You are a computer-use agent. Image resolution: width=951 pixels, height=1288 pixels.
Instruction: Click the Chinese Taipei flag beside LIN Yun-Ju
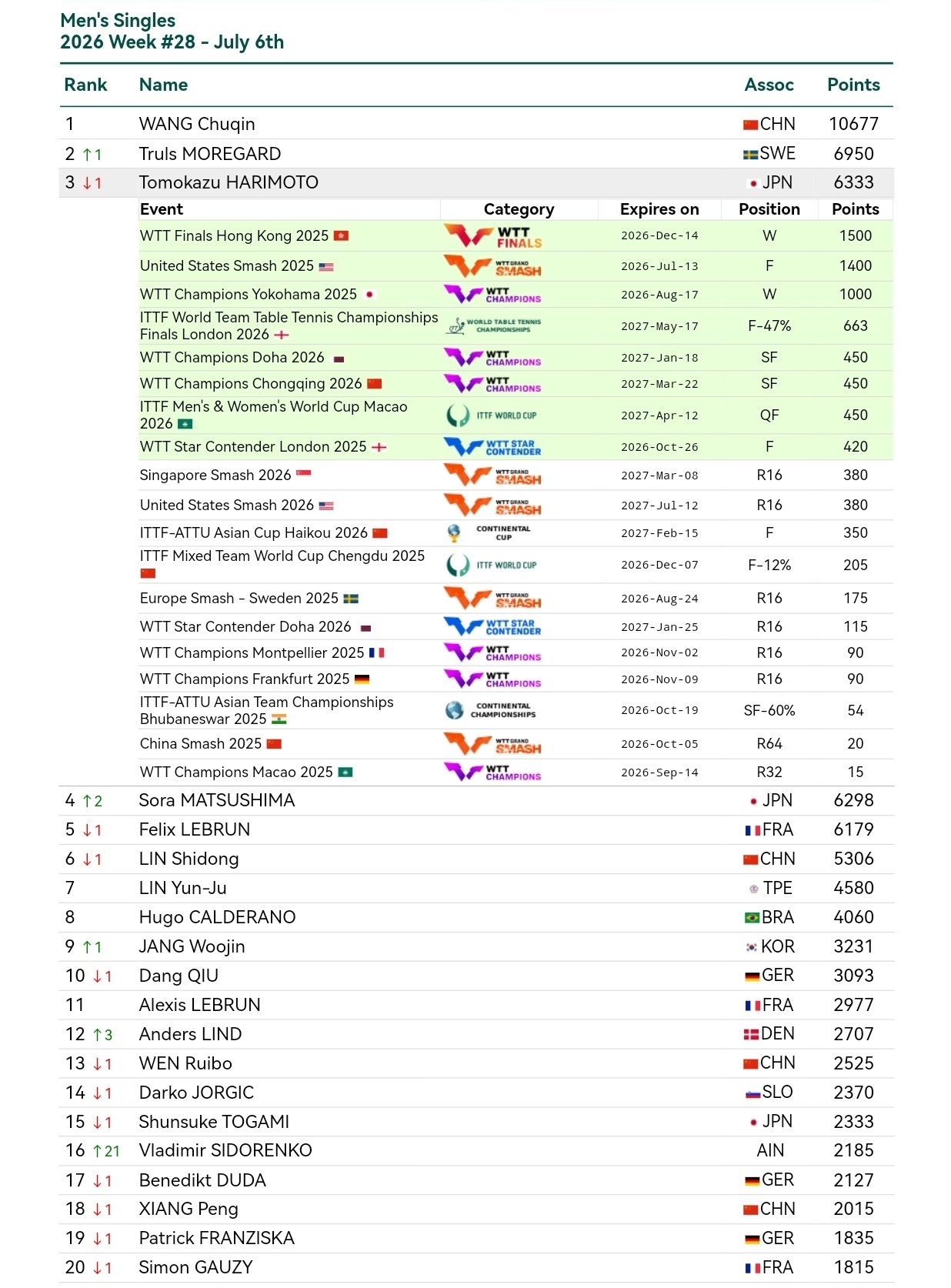[x=754, y=889]
